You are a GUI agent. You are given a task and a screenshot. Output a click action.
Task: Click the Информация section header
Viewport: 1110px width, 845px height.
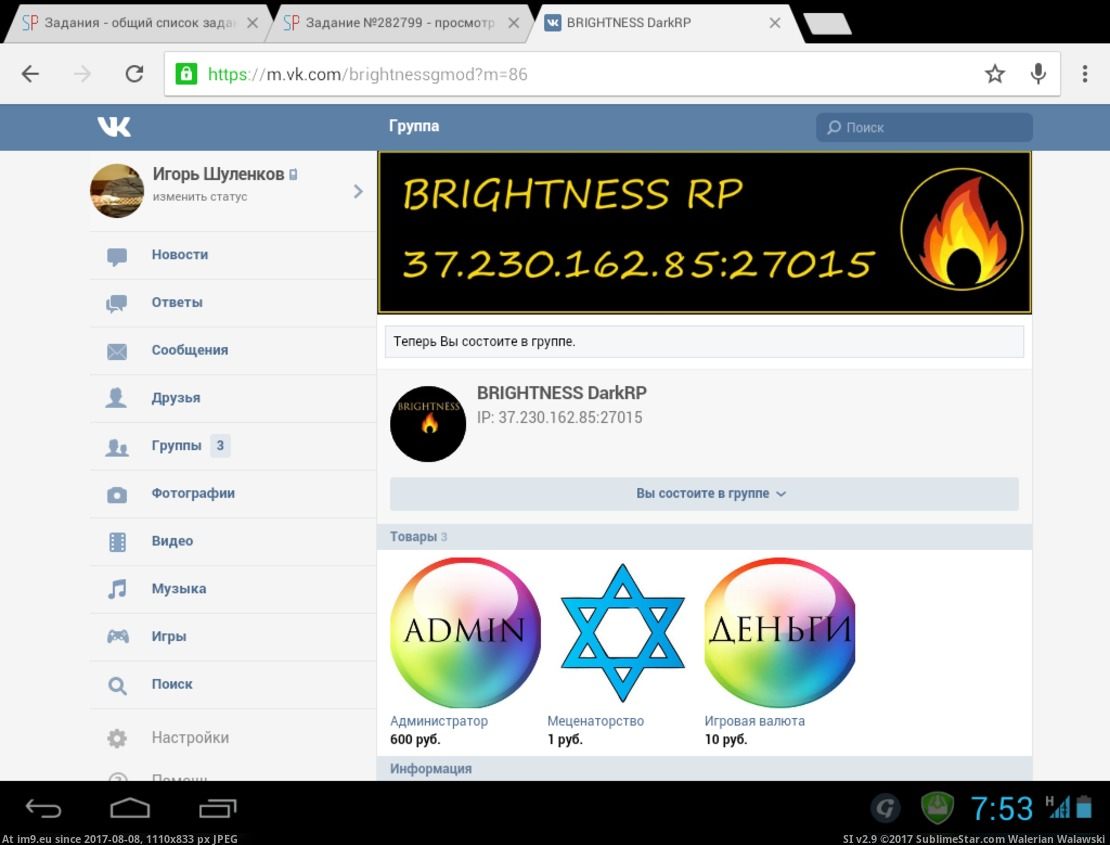[704, 769]
